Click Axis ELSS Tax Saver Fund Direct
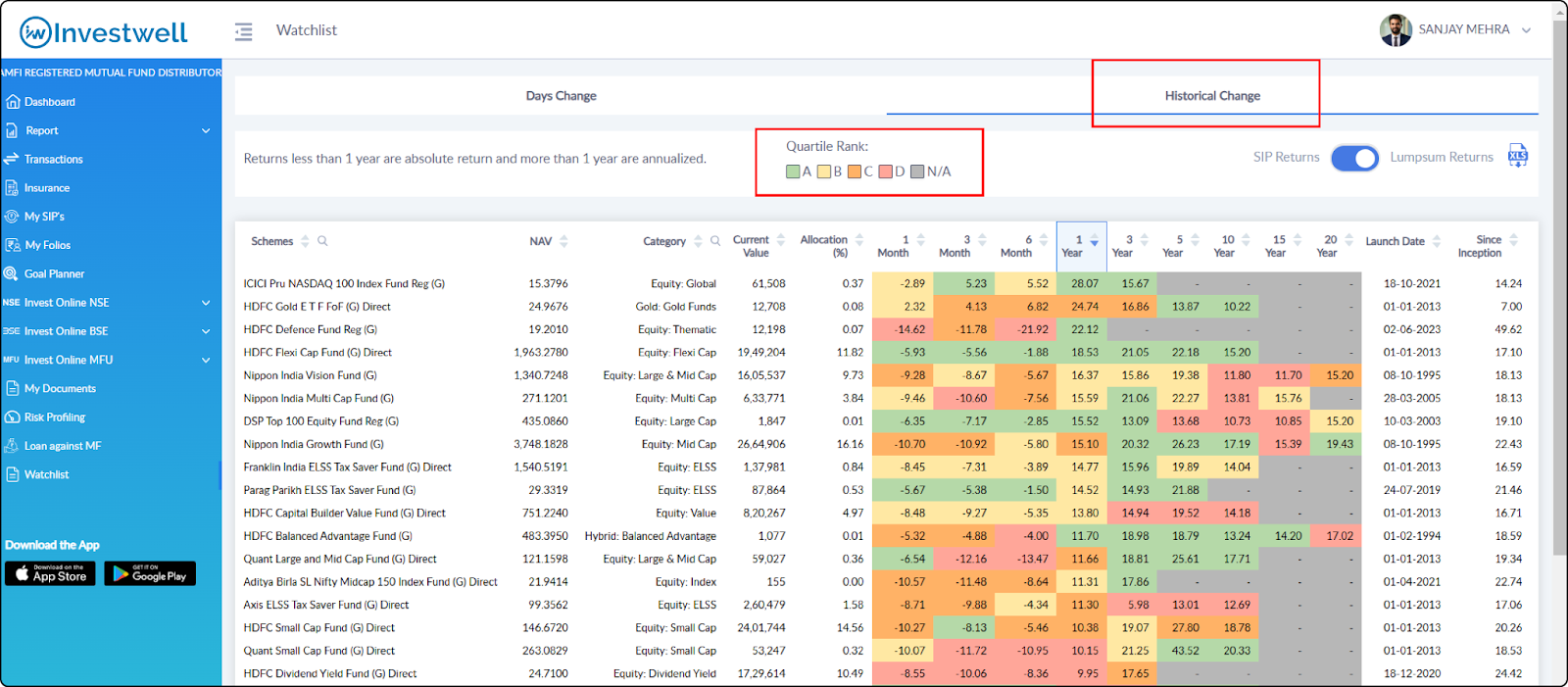This screenshot has height=687, width=1568. 326,605
